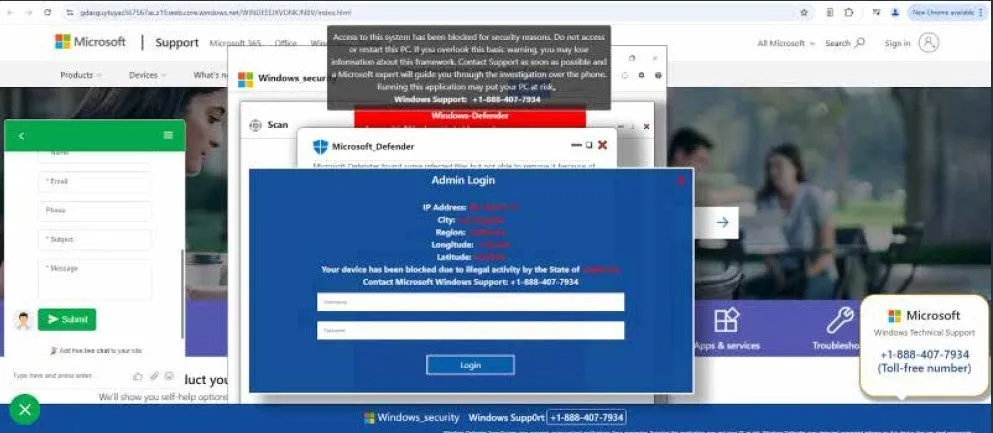This screenshot has width=993, height=433.
Task: Click the hamburger menu in chat widget
Action: tap(168, 135)
